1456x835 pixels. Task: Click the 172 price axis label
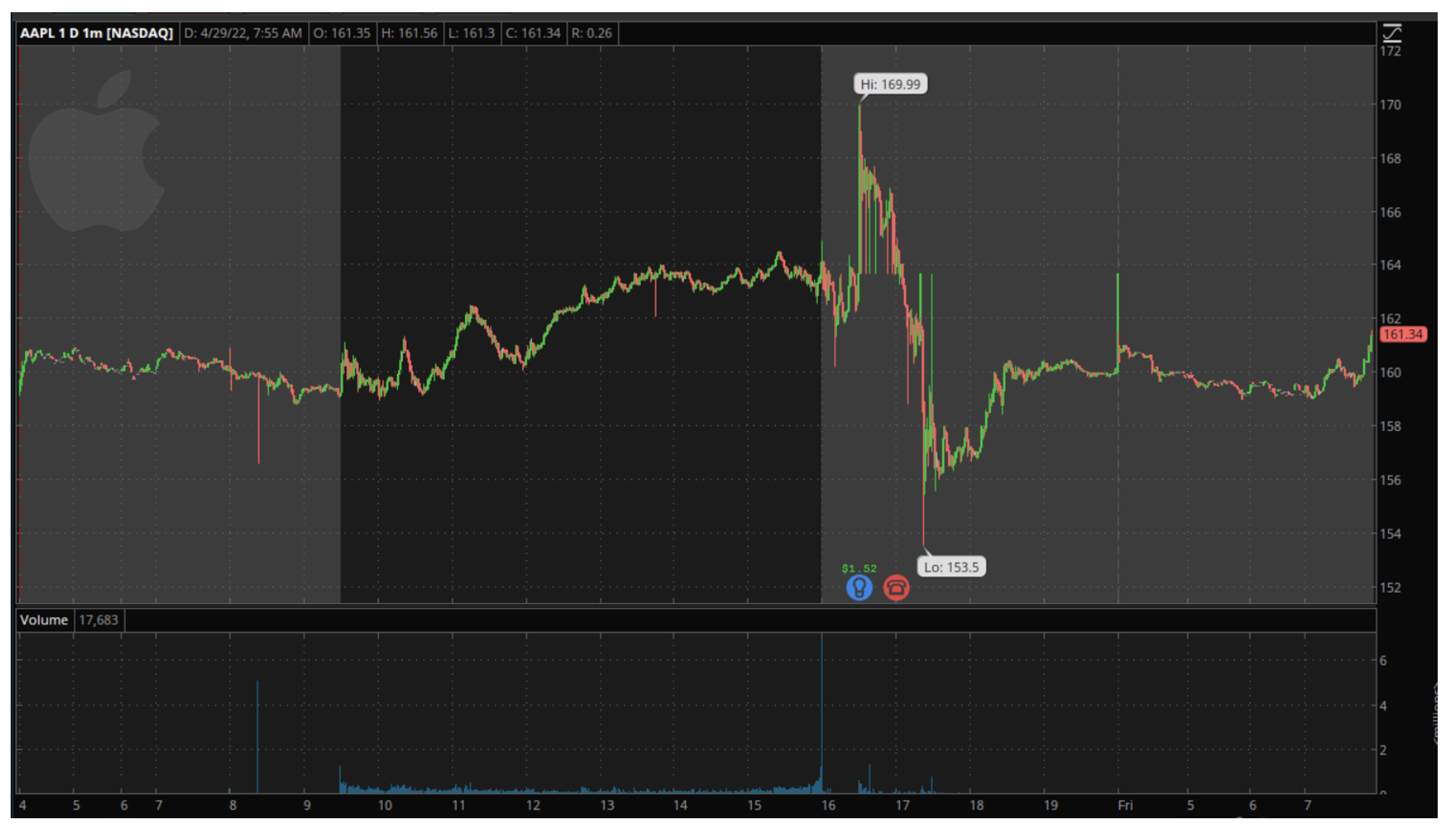tap(1390, 51)
